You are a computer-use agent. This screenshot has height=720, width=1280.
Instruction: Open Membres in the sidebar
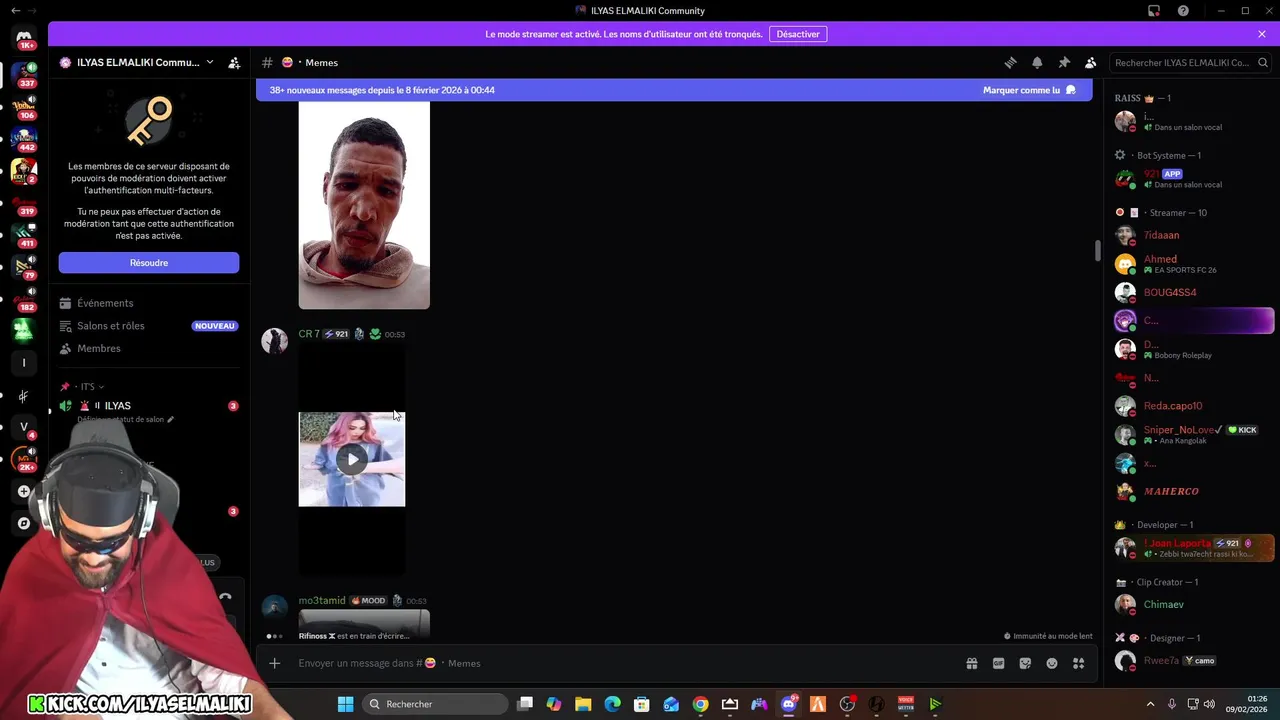pyautogui.click(x=149, y=349)
